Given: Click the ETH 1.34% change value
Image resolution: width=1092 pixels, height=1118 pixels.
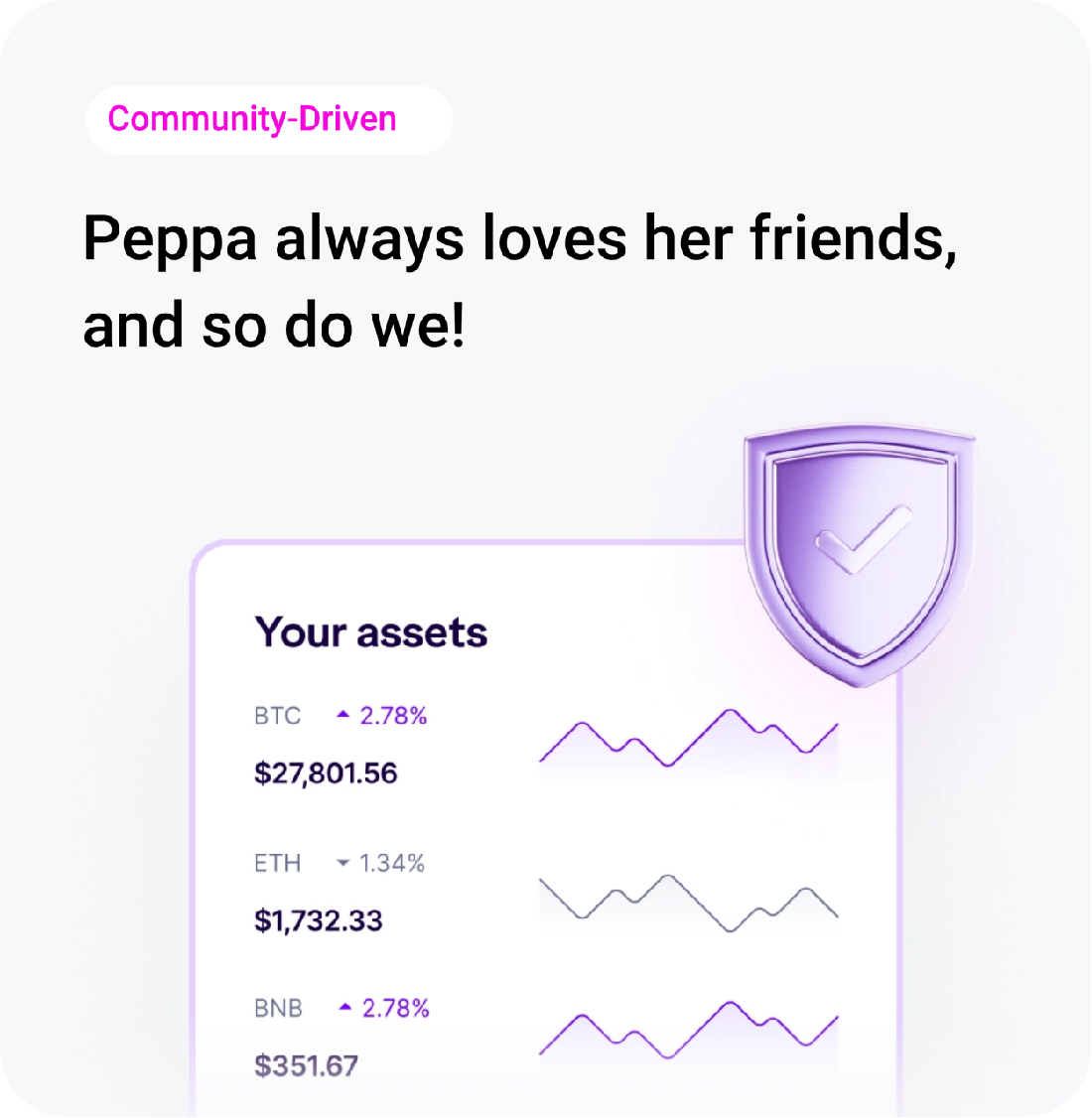Looking at the screenshot, I should click(392, 864).
